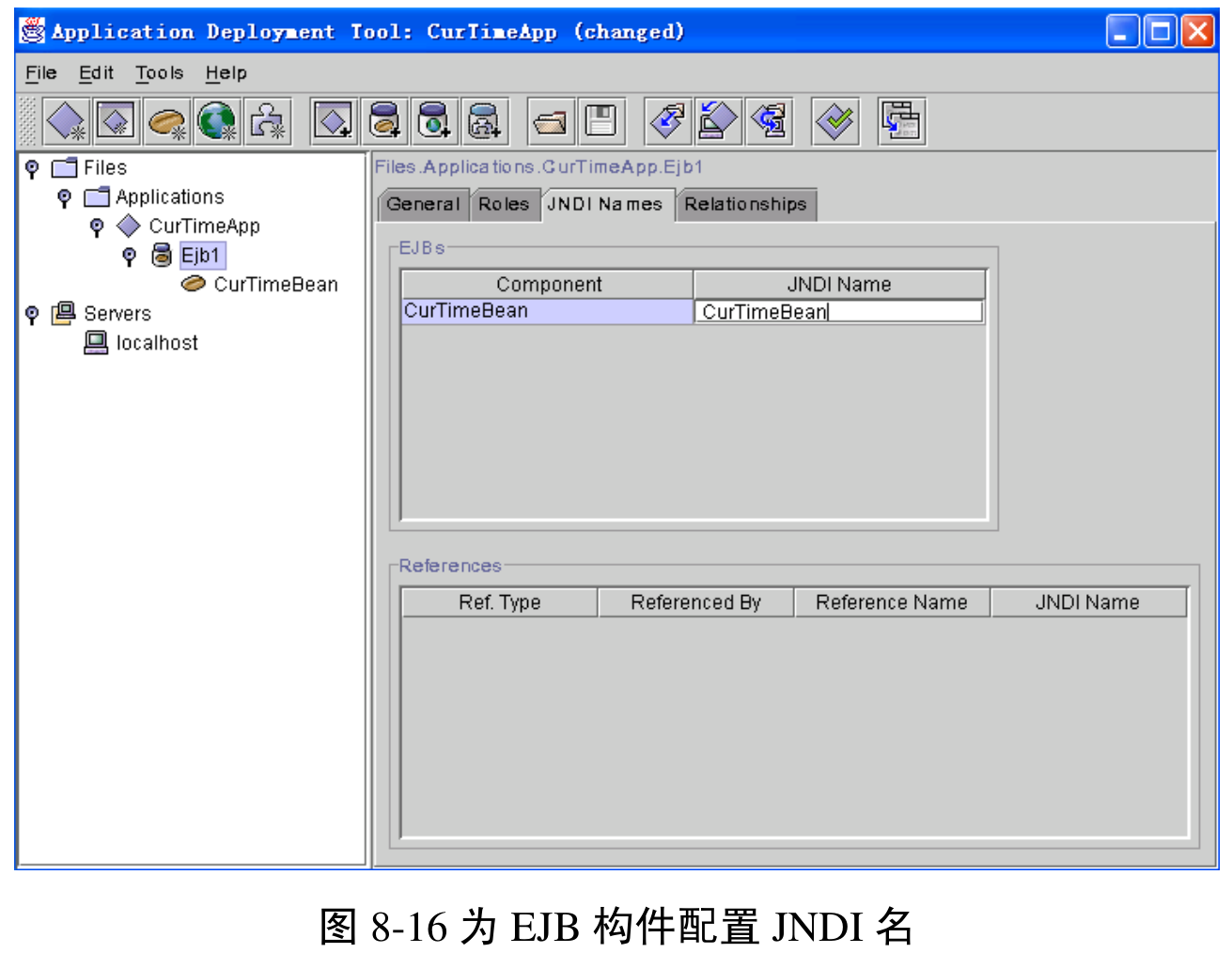Click the Servers computers icon in tree
Screen dimensions: 1232x953
64,313
